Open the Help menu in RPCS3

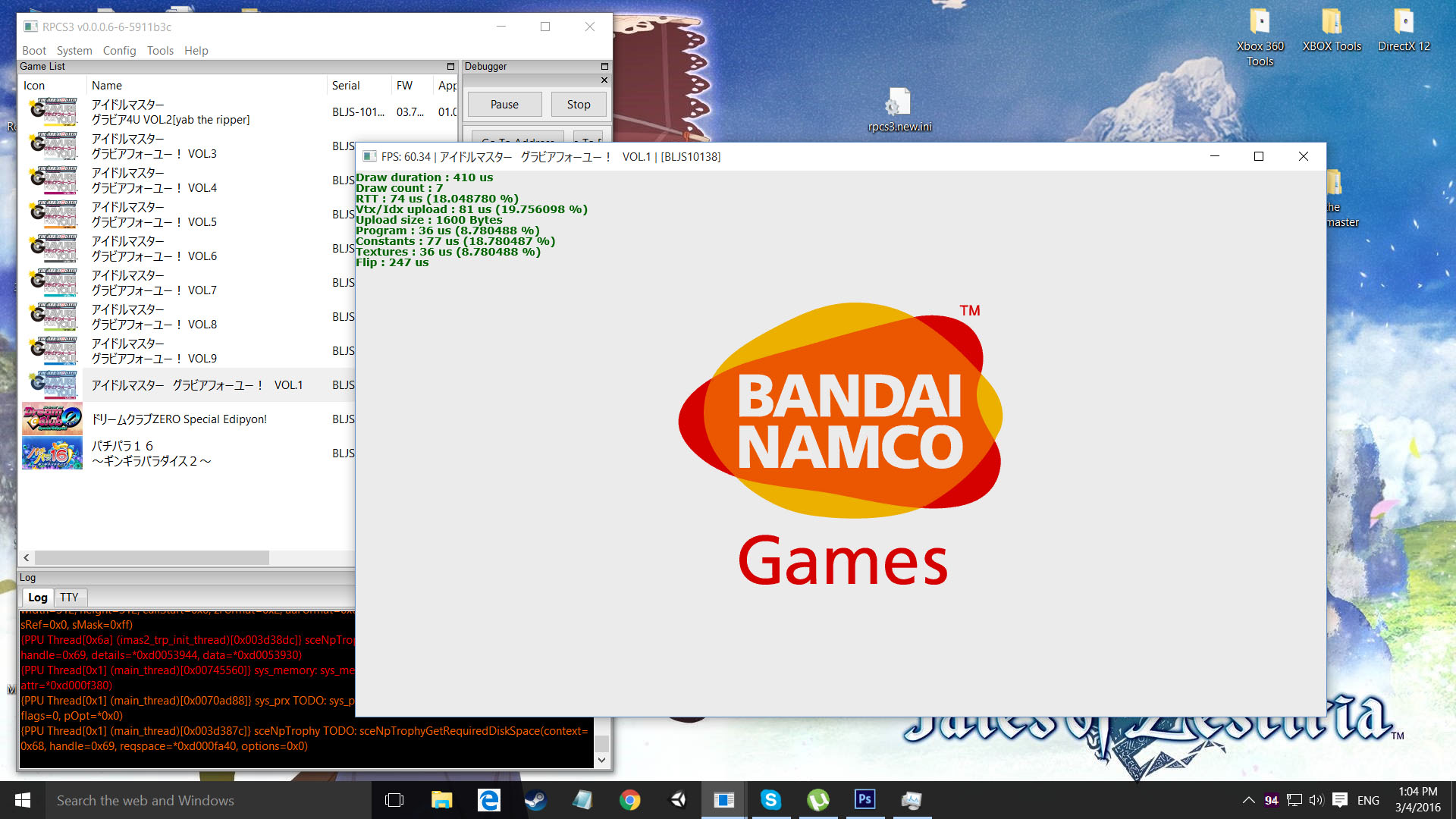(196, 50)
